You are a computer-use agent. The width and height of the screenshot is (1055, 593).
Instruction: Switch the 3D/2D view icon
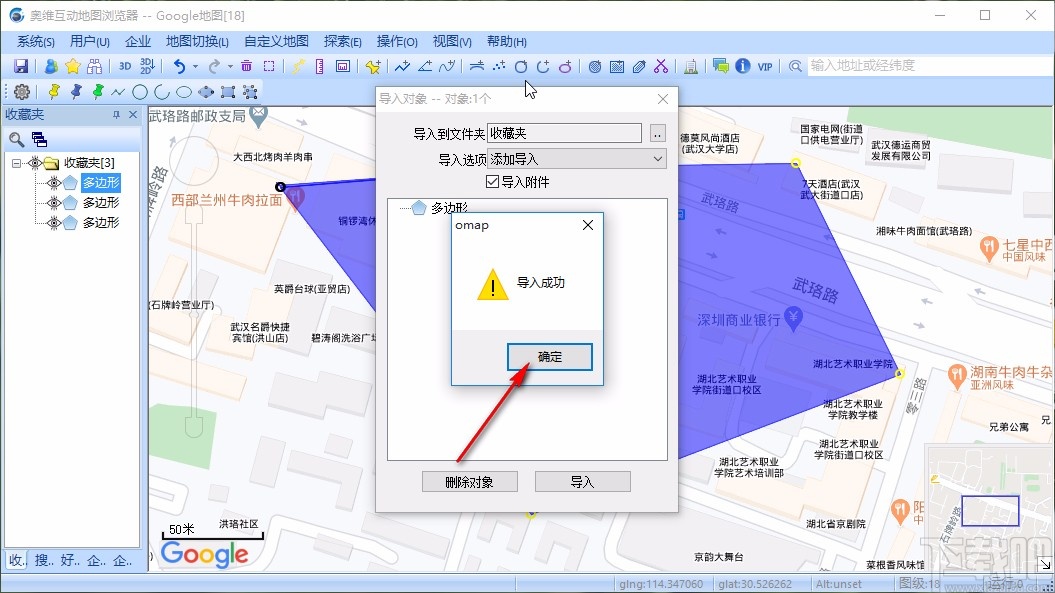[x=147, y=65]
